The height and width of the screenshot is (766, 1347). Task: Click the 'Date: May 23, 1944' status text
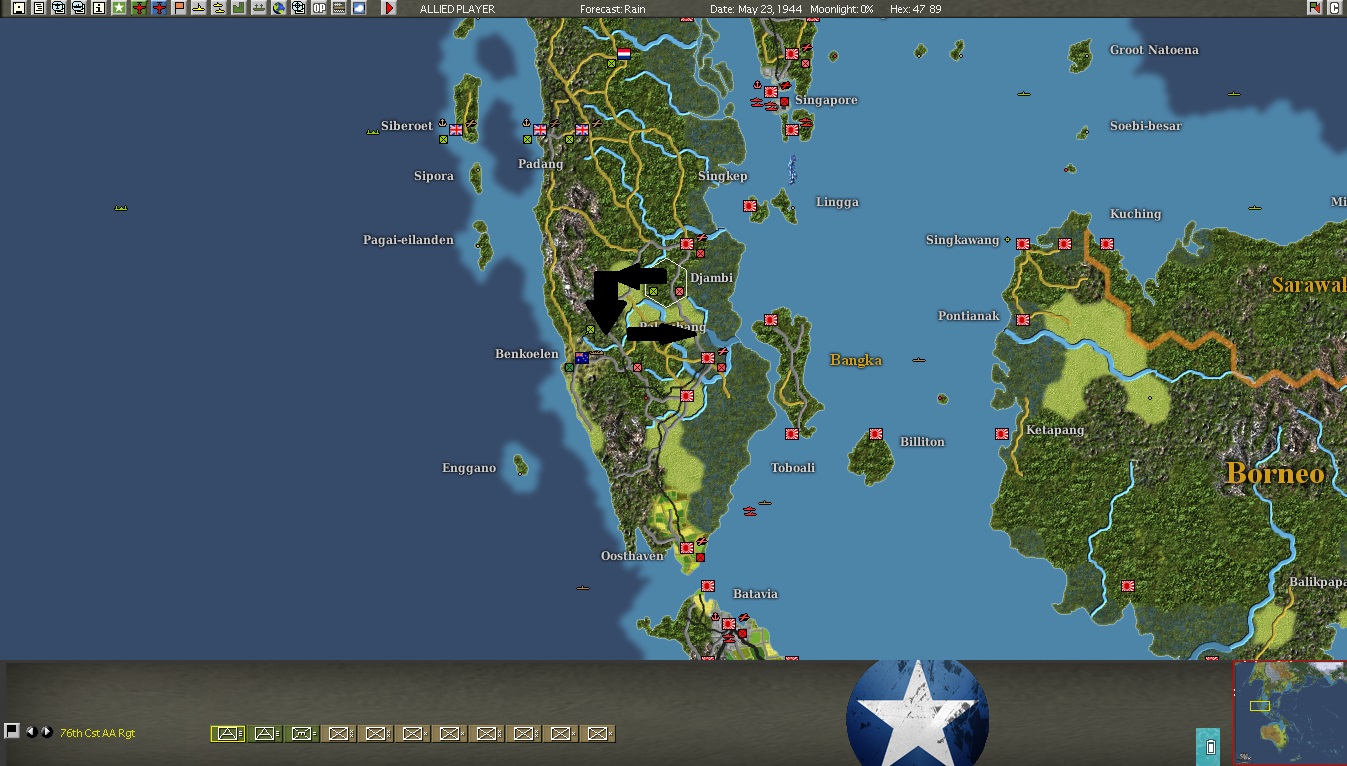point(756,9)
